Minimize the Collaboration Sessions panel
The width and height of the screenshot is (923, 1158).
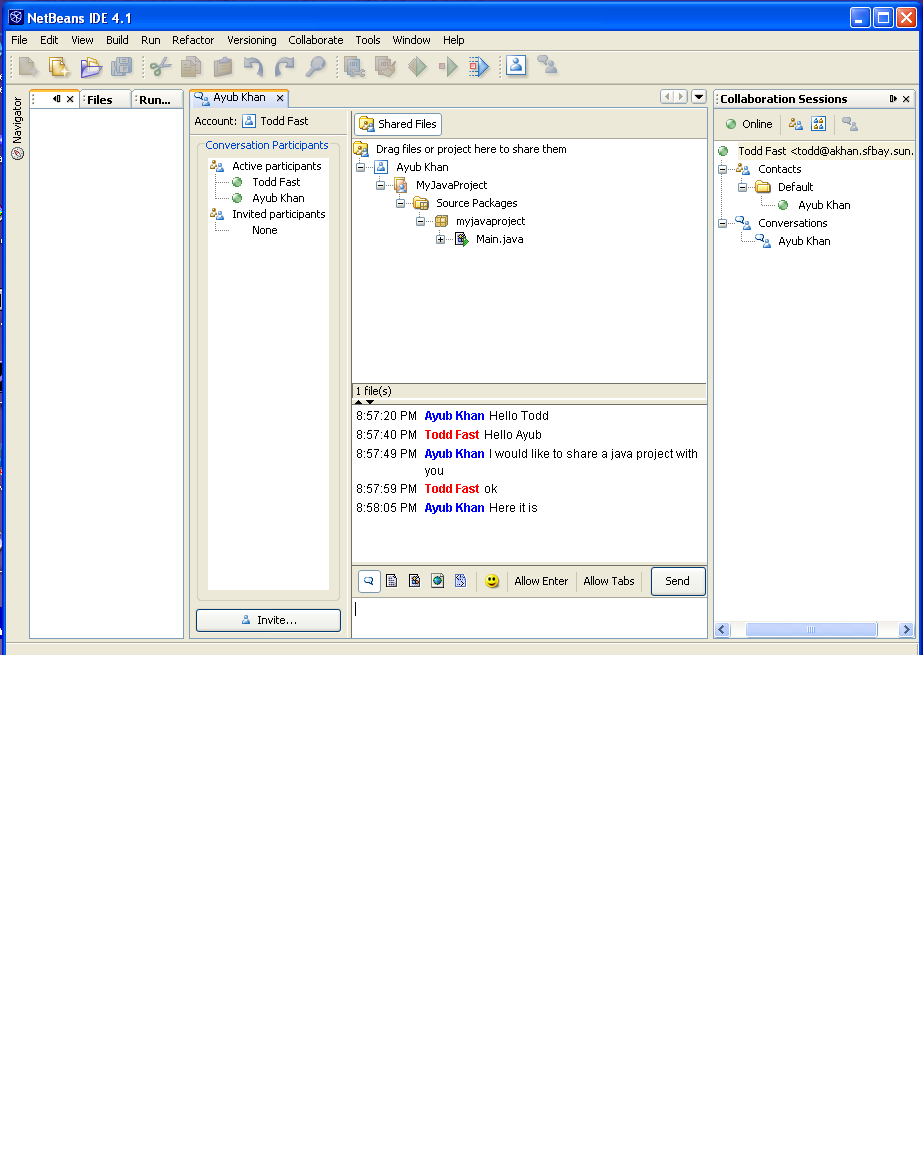pyautogui.click(x=893, y=99)
